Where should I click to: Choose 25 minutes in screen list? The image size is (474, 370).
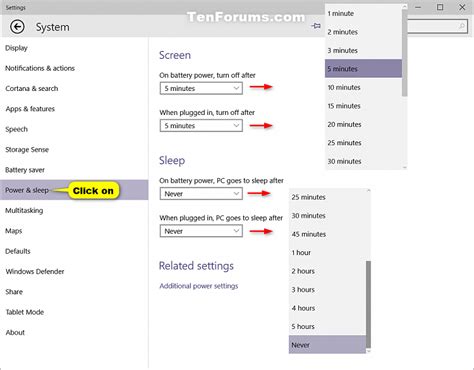[x=363, y=143]
